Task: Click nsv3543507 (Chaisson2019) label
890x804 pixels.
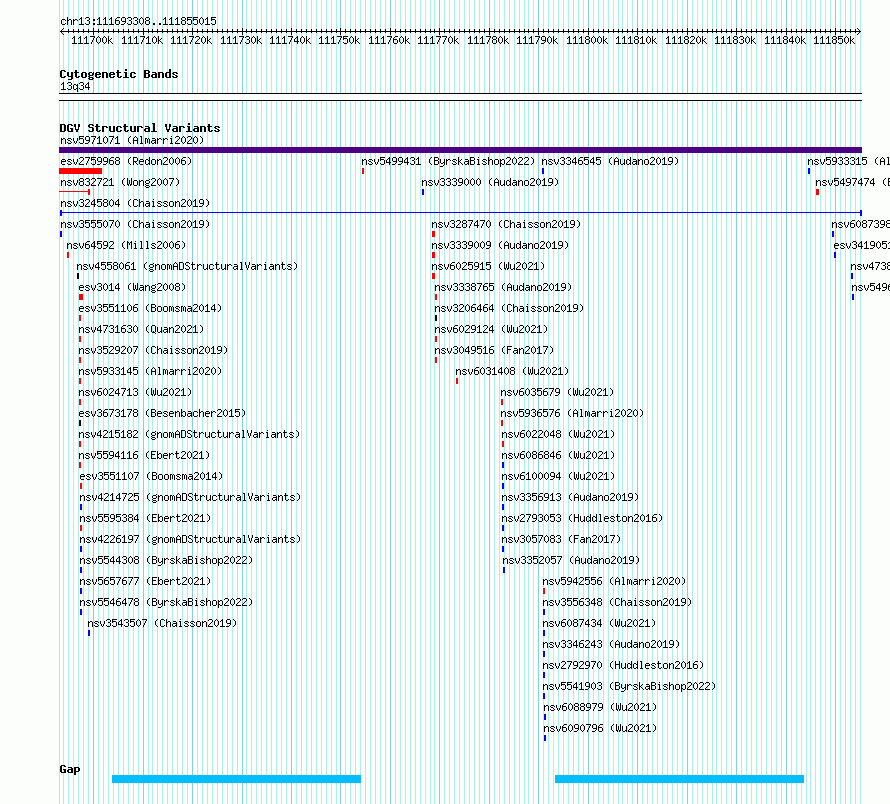Action: click(162, 623)
